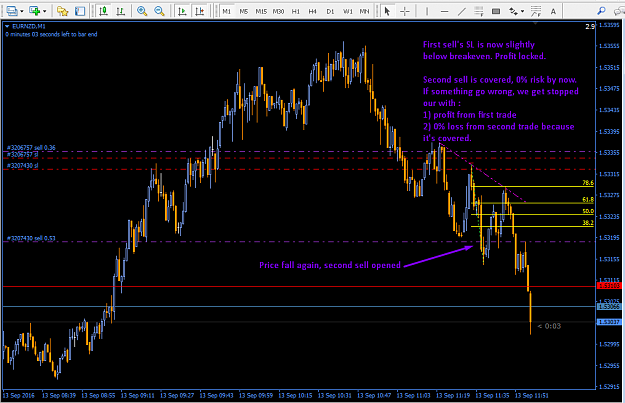The image size is (625, 403).
Task: Open the chat bubbles icon
Action: coord(619,11)
